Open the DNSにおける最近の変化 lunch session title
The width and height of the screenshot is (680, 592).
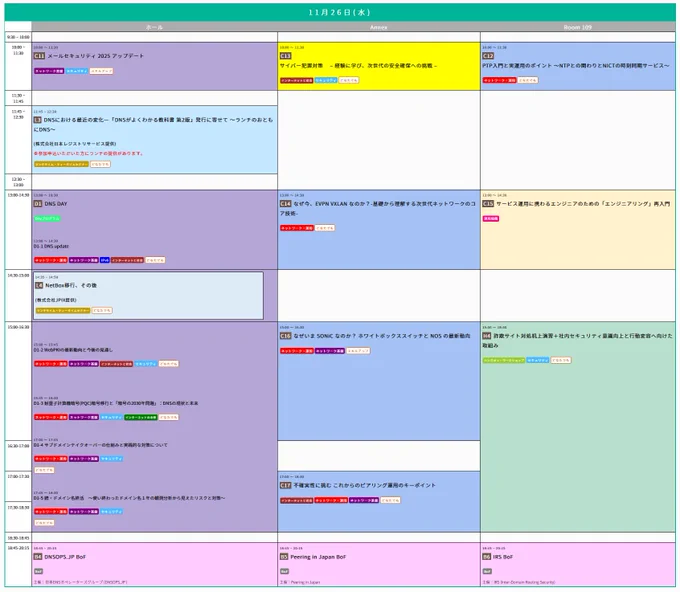pos(154,124)
